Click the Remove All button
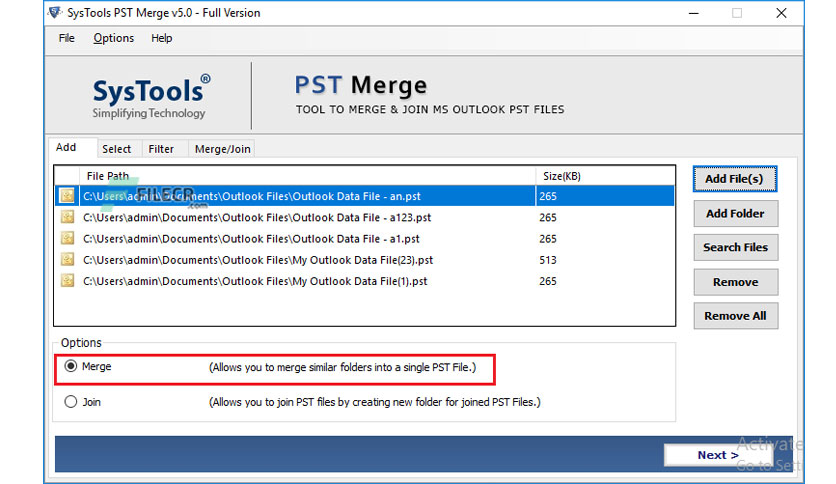The height and width of the screenshot is (484, 836). (x=735, y=316)
